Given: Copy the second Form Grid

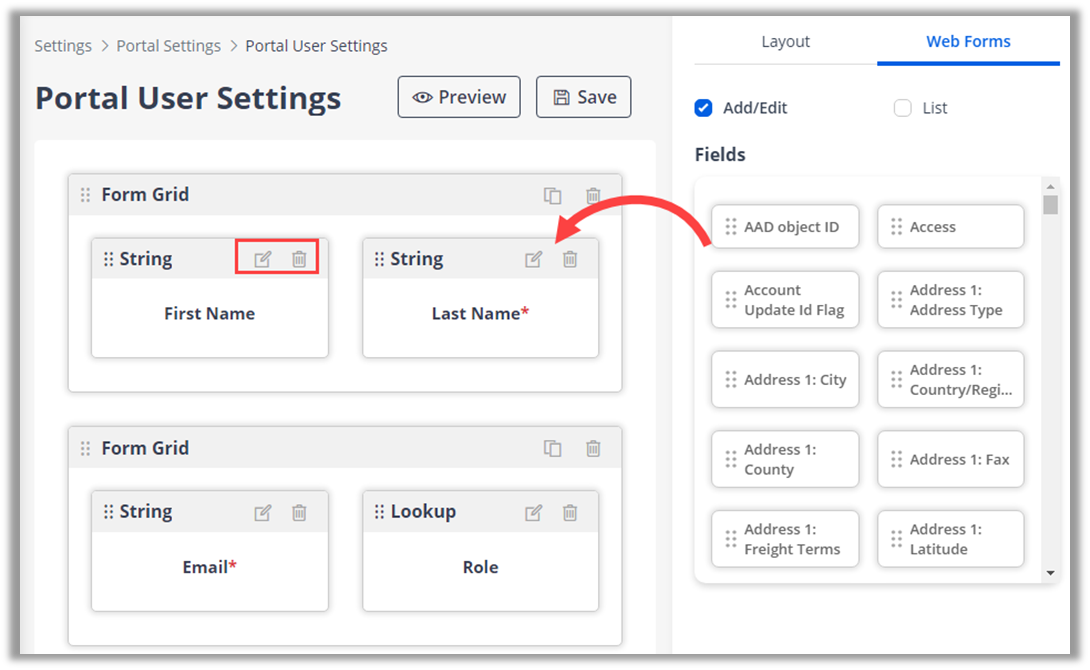Looking at the screenshot, I should tap(552, 448).
